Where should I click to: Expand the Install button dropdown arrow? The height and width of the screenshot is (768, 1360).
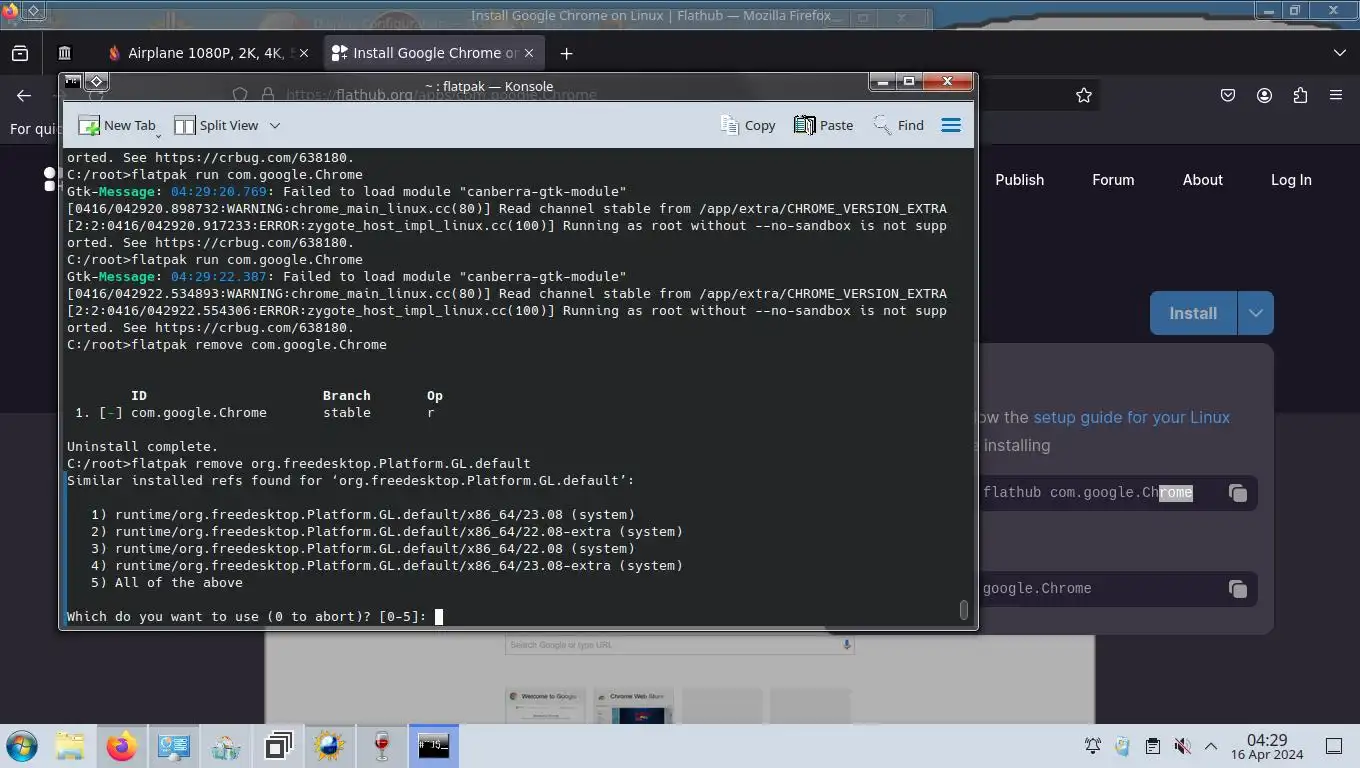point(1255,313)
